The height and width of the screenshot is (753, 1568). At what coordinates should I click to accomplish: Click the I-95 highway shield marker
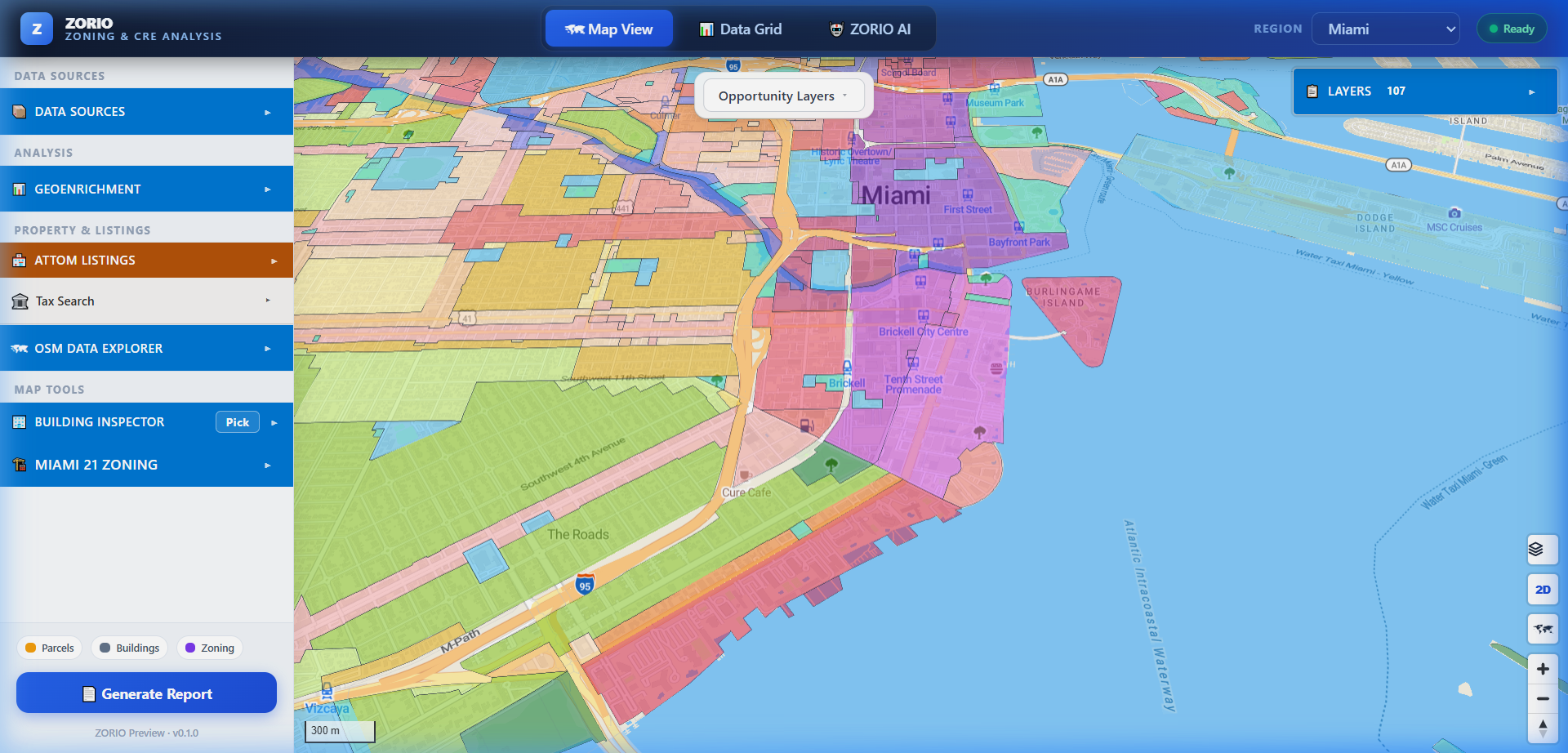tap(585, 584)
